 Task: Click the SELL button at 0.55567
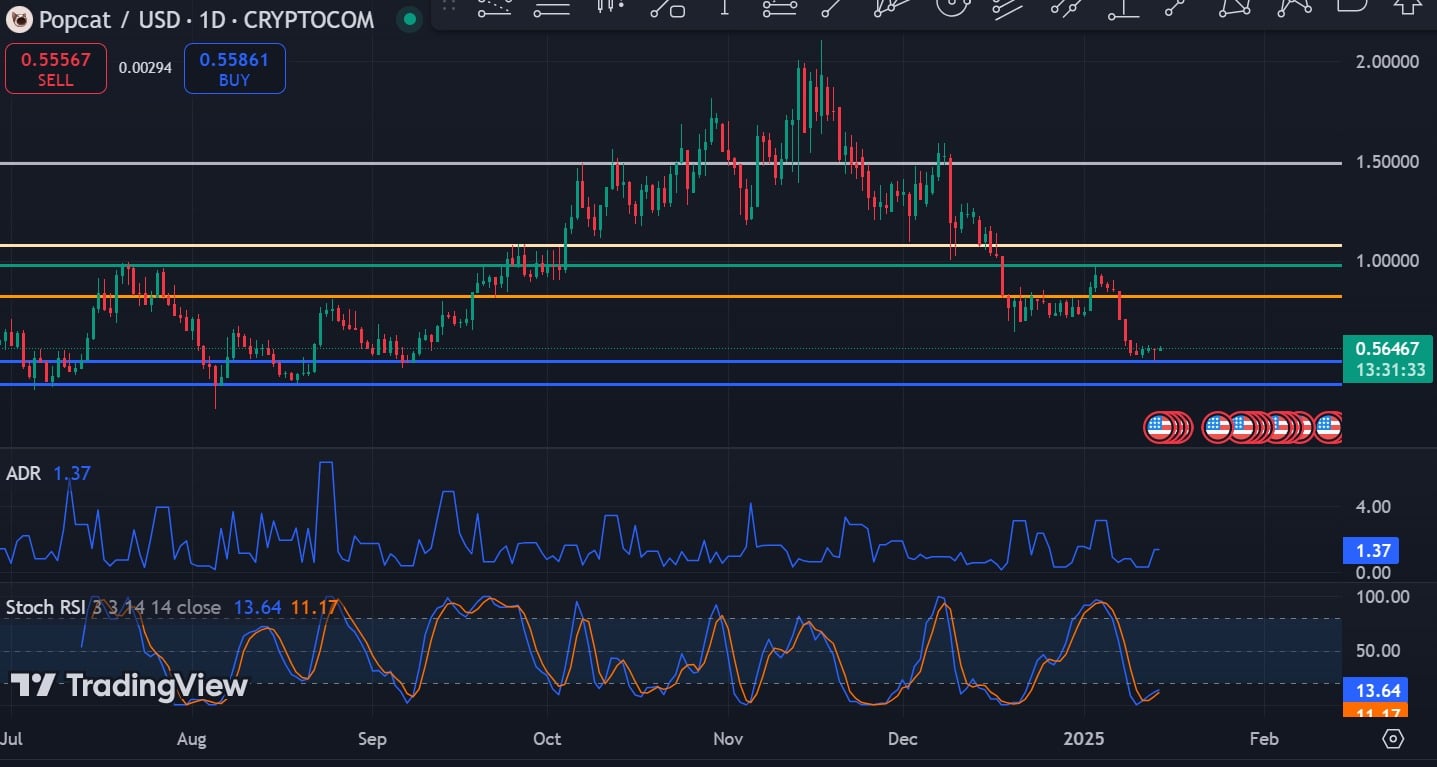coord(56,69)
